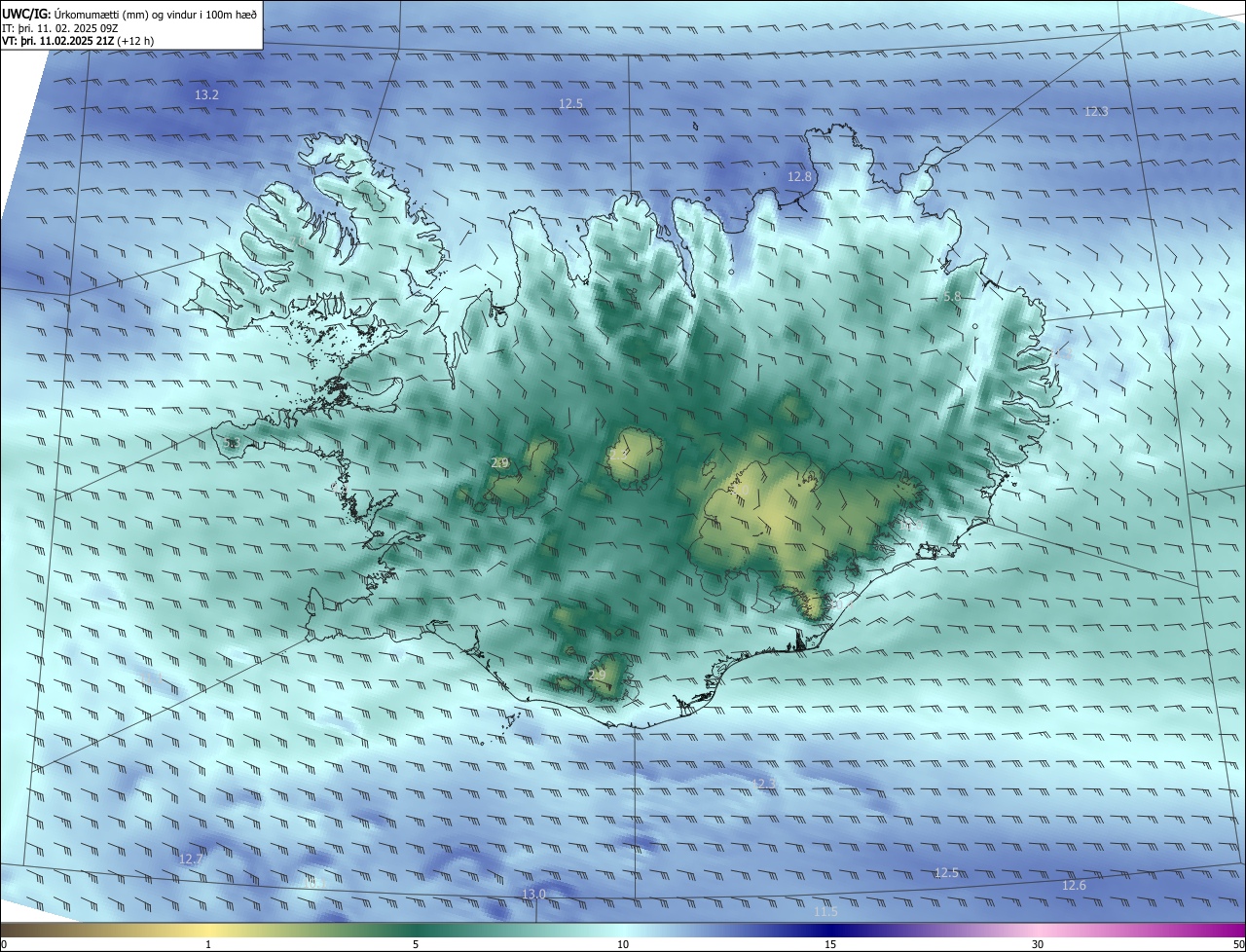This screenshot has height=952, width=1246.
Task: Click the 11.5 value on the map
Action: click(x=825, y=912)
